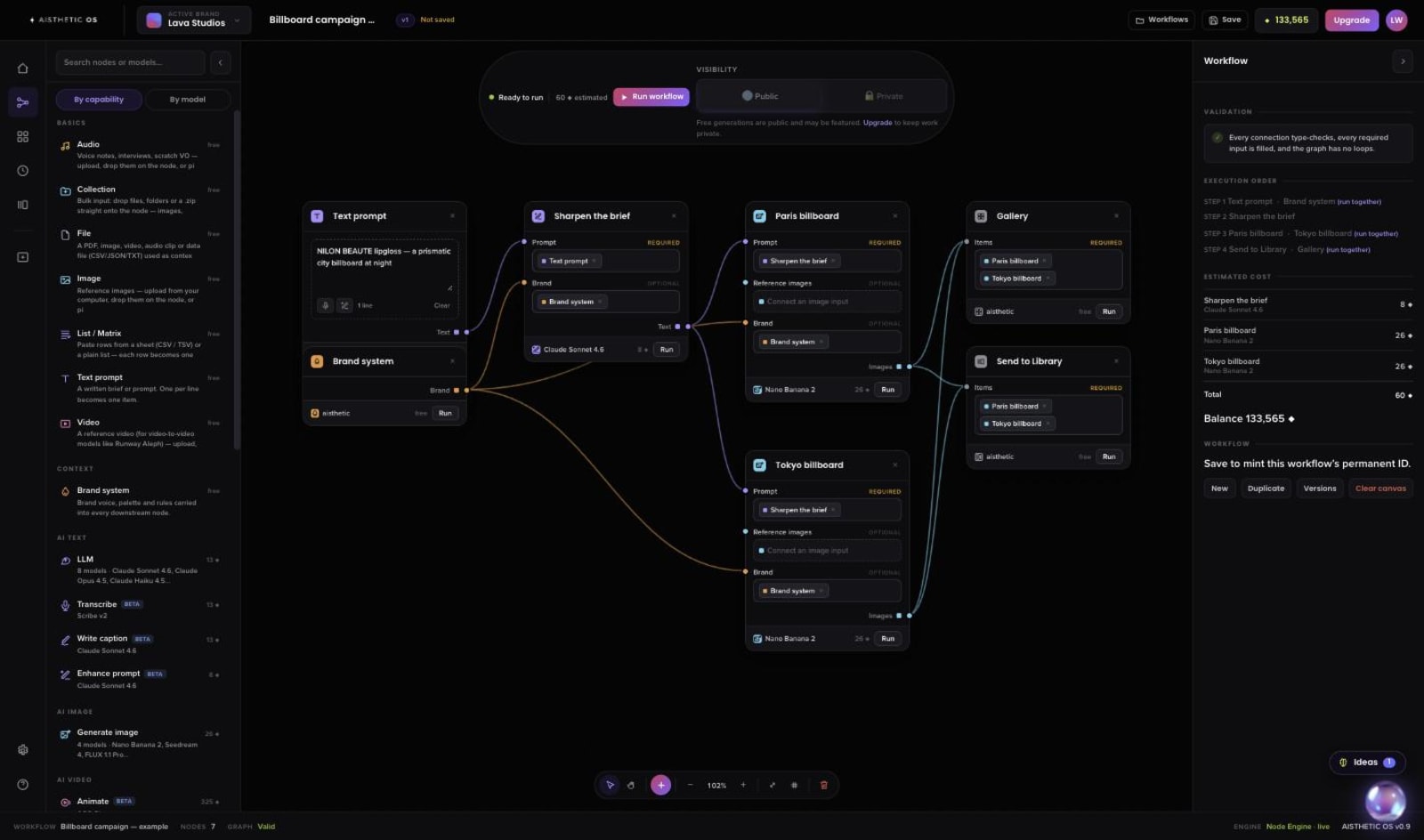Screen dimensions: 1424x840
Task: Add the Video node from palette
Action: [140, 432]
